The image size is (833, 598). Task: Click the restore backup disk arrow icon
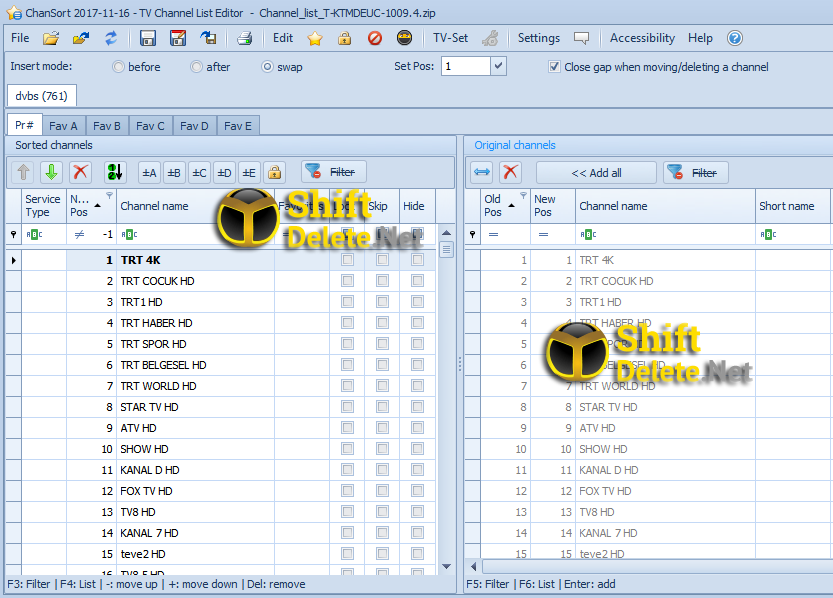[208, 38]
